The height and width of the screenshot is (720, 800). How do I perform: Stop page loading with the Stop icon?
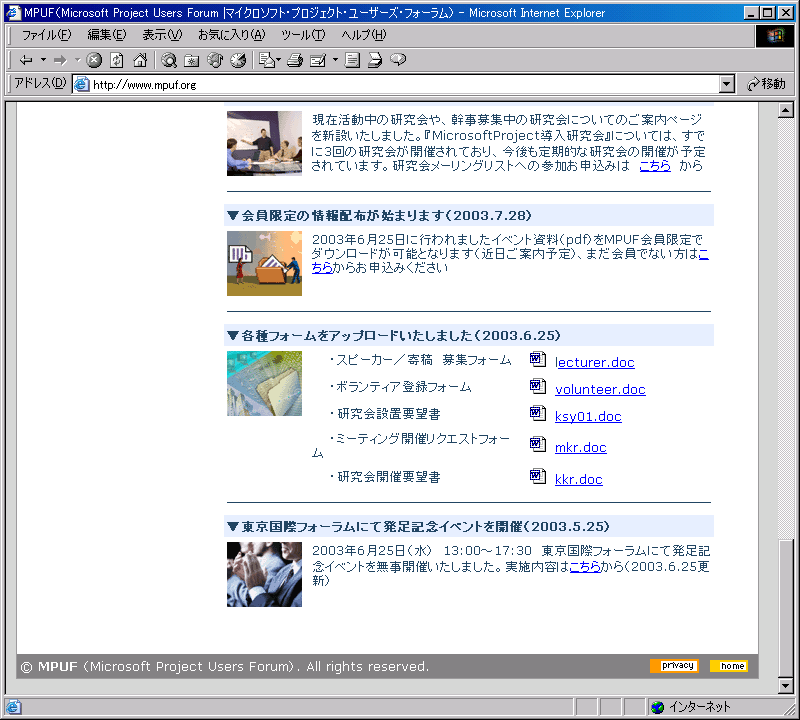94,60
